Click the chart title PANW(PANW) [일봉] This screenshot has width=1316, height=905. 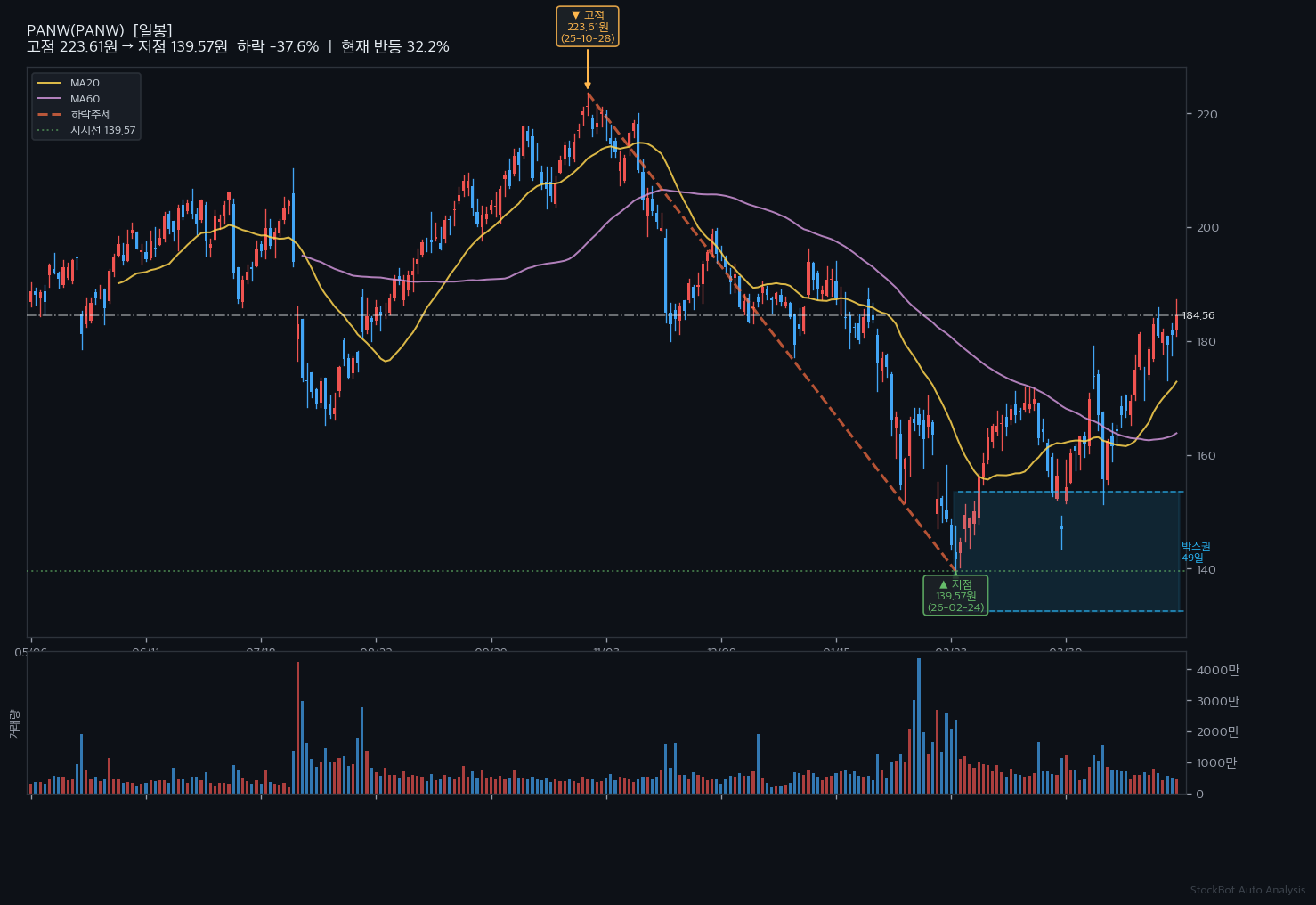[100, 30]
